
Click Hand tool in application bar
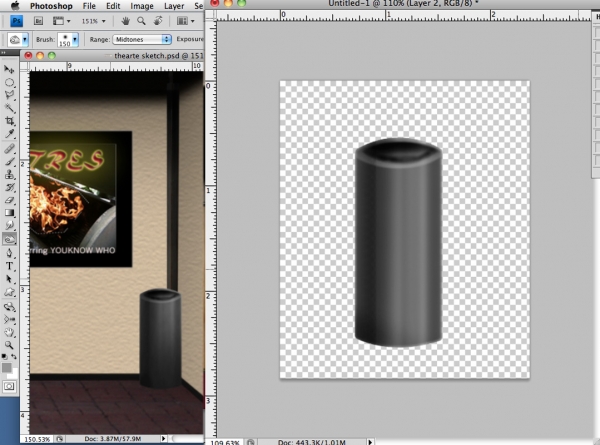click(125, 21)
